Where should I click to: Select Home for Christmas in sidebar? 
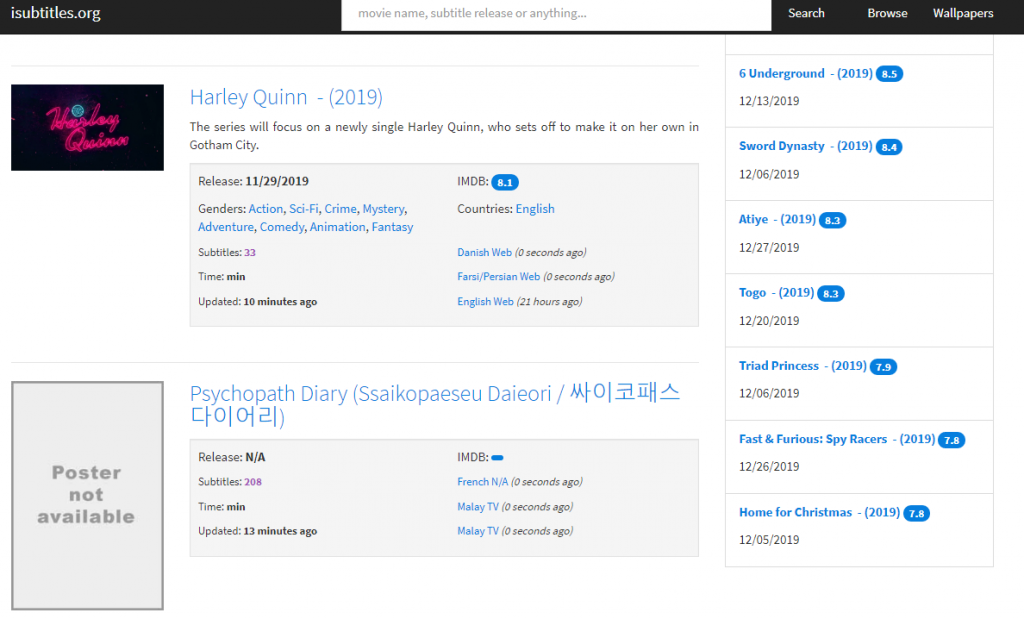(x=793, y=513)
